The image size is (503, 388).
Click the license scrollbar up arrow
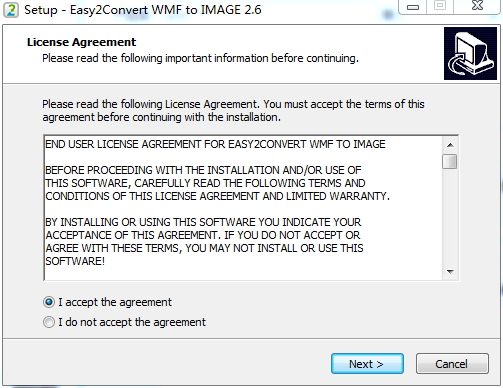click(450, 145)
